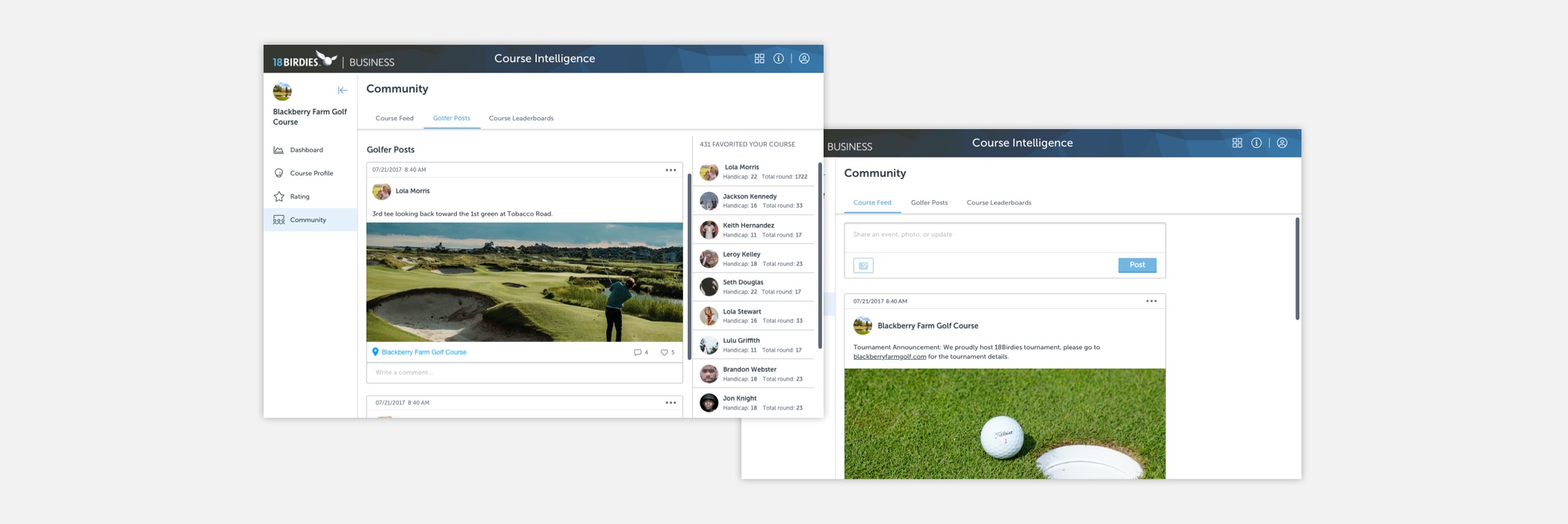Open three-dot menu on second golfer post
This screenshot has width=1568, height=524.
[x=671, y=403]
